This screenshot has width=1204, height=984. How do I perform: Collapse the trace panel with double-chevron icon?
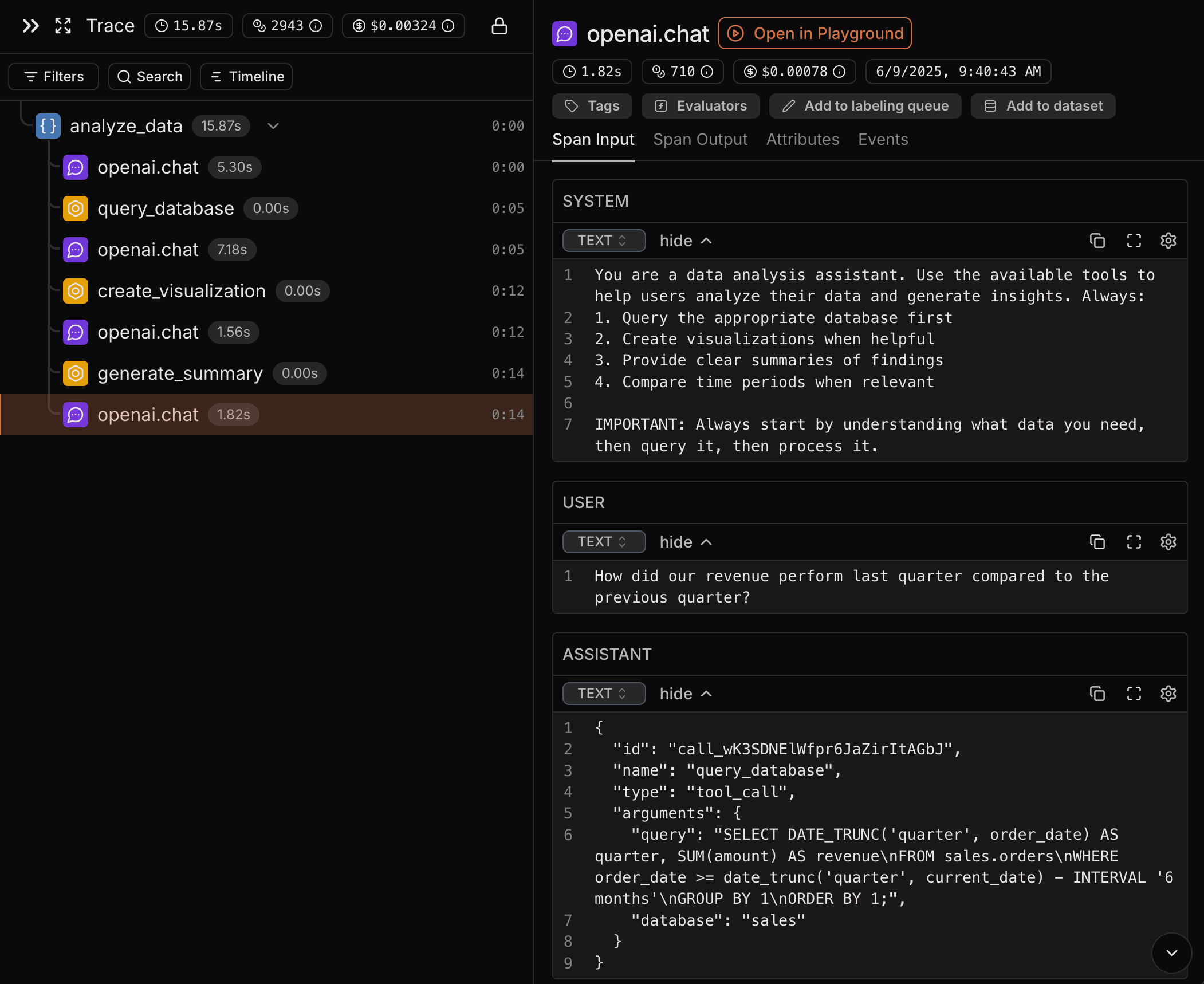point(30,26)
